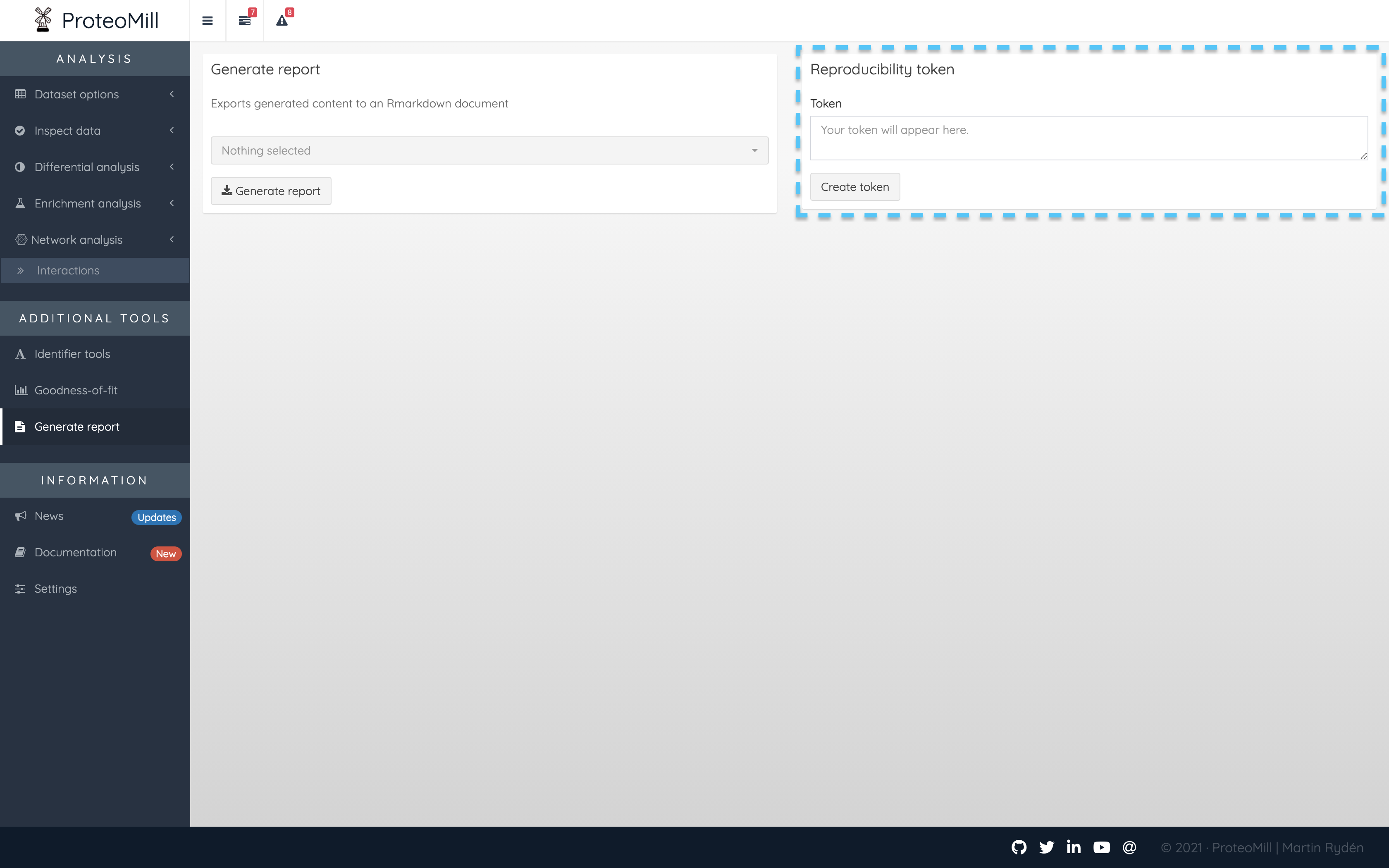Open the Nothing selected dropdown
1389x868 pixels.
(x=490, y=150)
